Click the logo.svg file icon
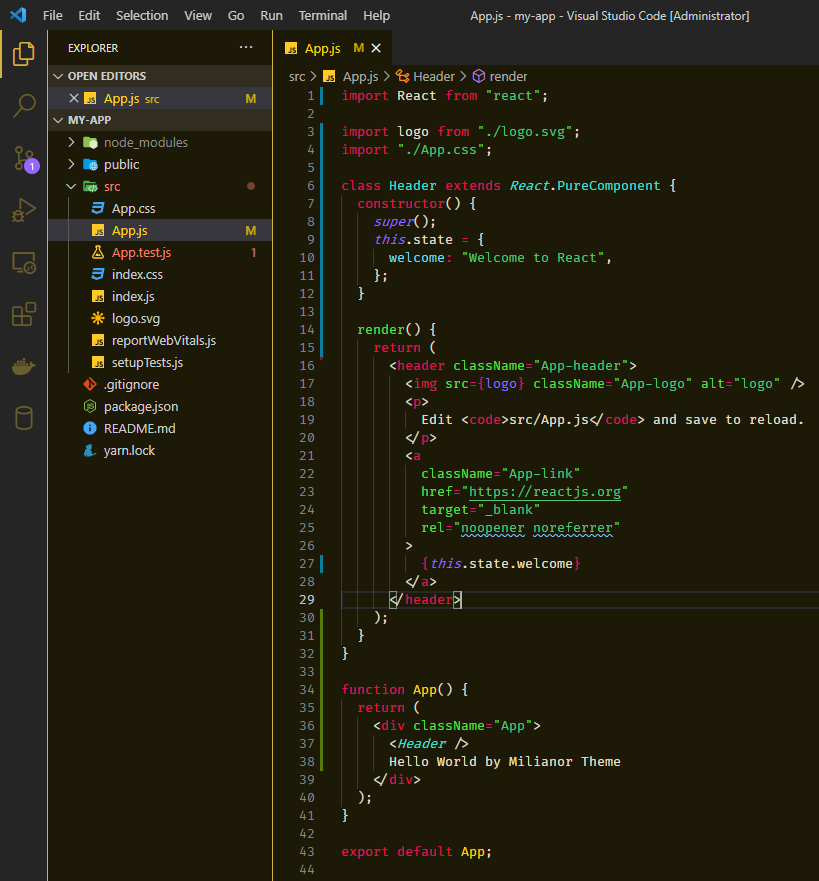The image size is (819, 881). click(x=98, y=319)
